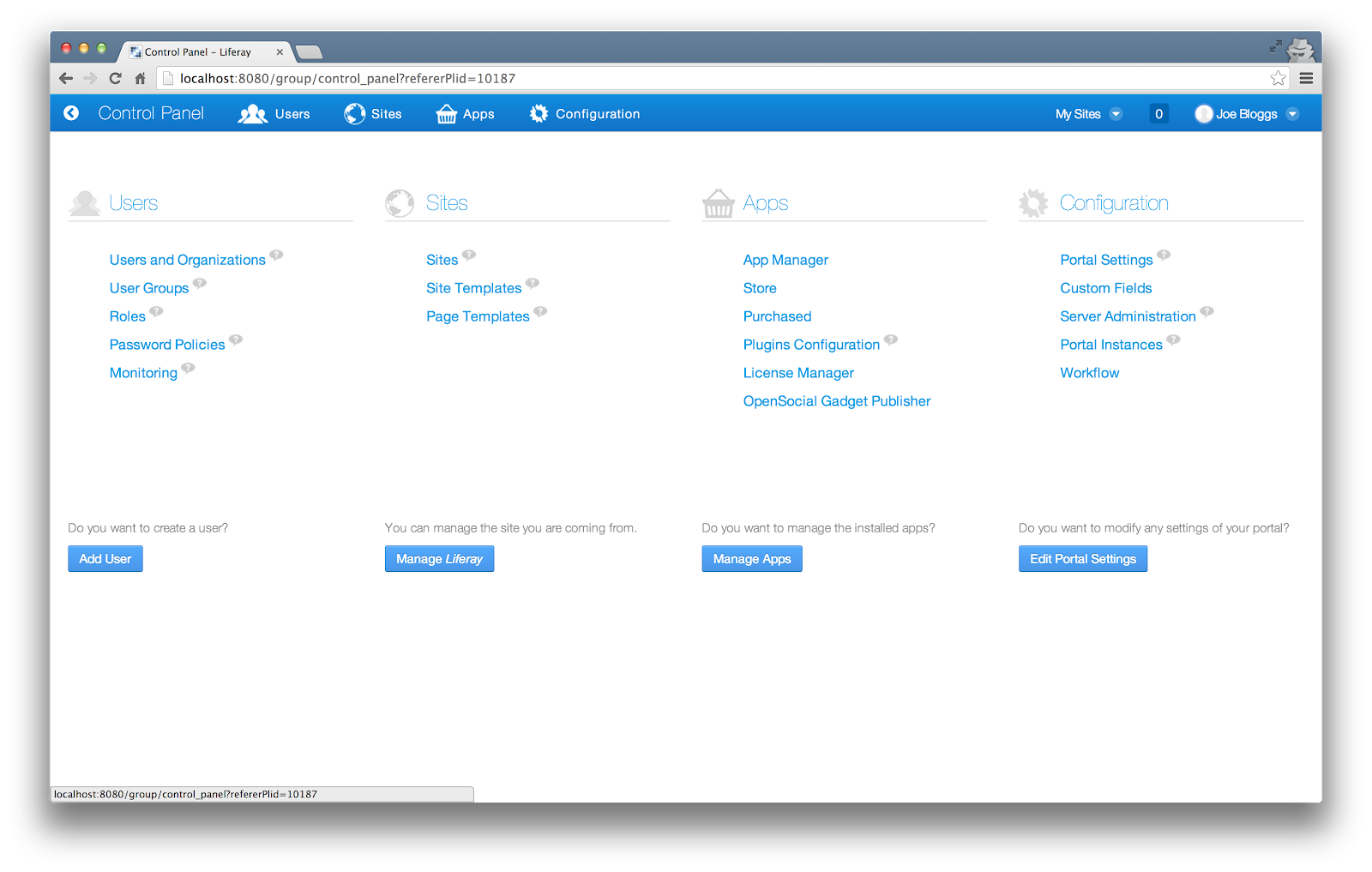Screen dimensions: 1372x872
Task: Click the Control Panel title text
Action: [x=151, y=113]
